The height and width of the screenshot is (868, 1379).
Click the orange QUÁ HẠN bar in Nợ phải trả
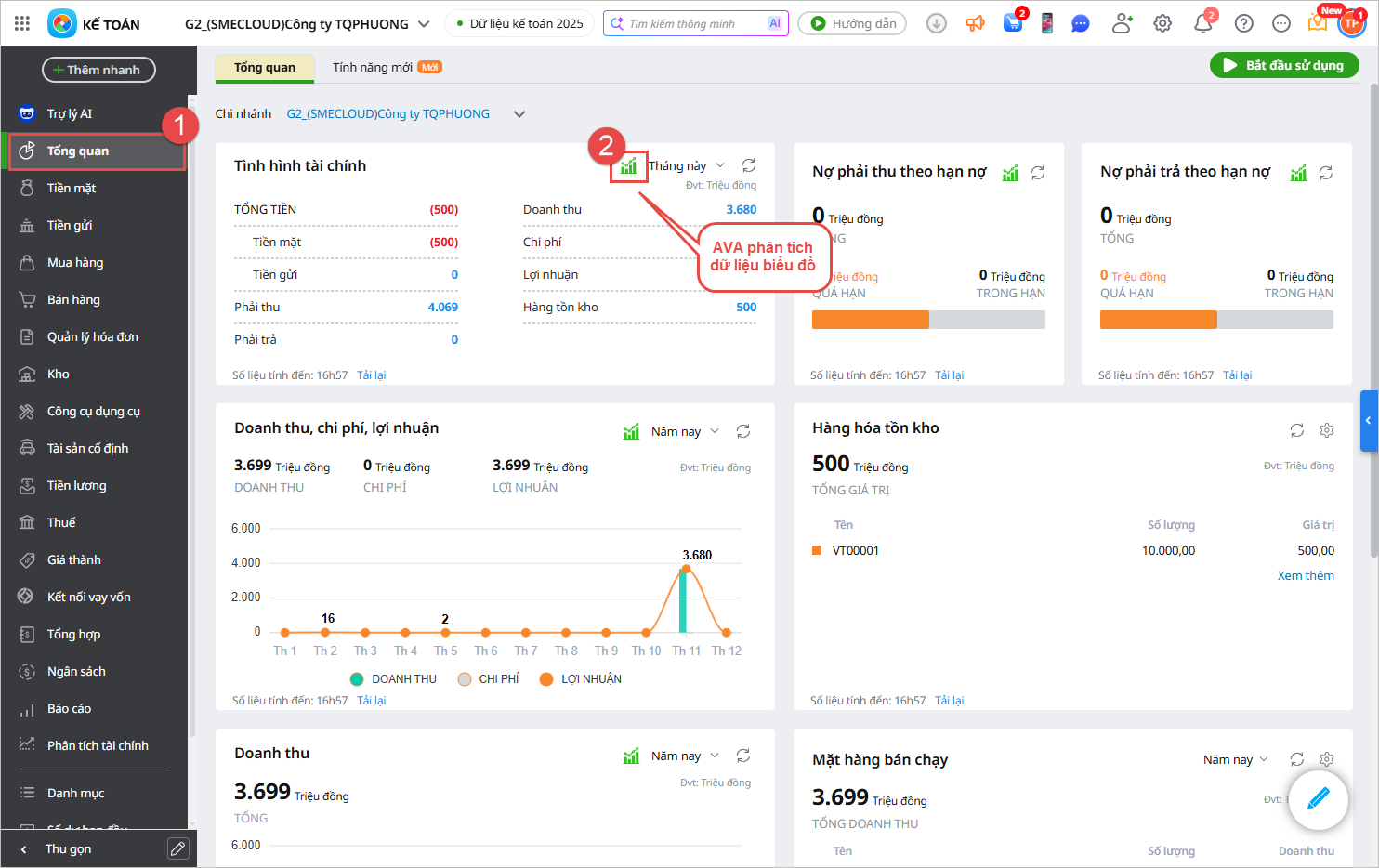(1158, 320)
